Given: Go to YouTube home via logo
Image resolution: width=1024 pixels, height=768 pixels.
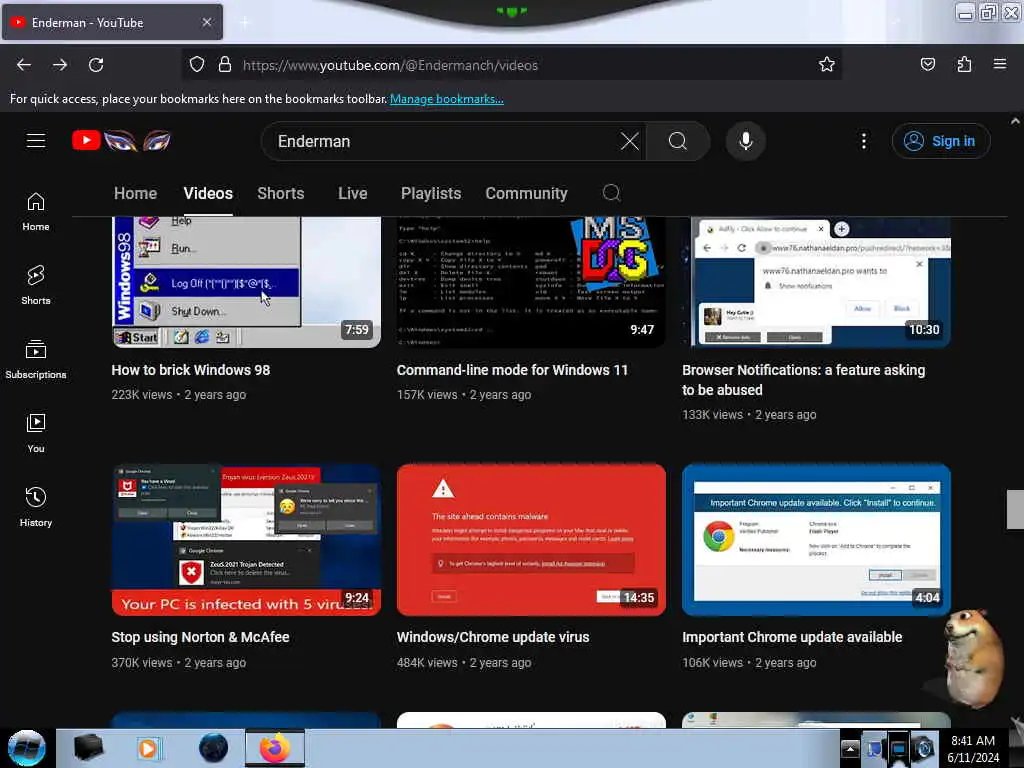Looking at the screenshot, I should [122, 140].
